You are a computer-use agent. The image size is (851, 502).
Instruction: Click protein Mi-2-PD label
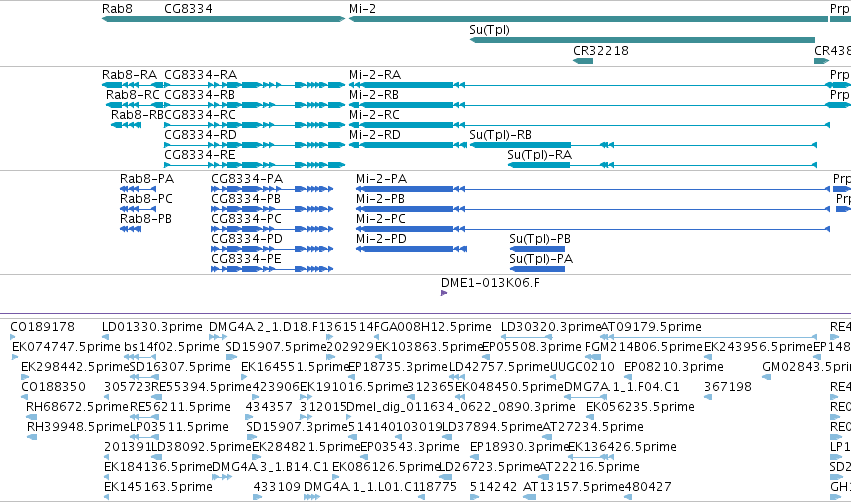pyautogui.click(x=382, y=239)
